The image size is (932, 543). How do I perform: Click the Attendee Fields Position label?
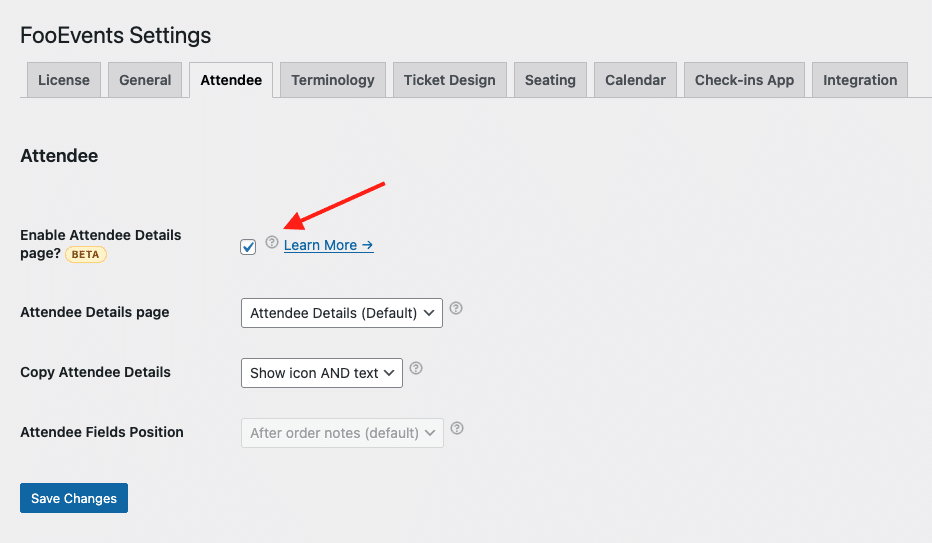click(x=102, y=432)
